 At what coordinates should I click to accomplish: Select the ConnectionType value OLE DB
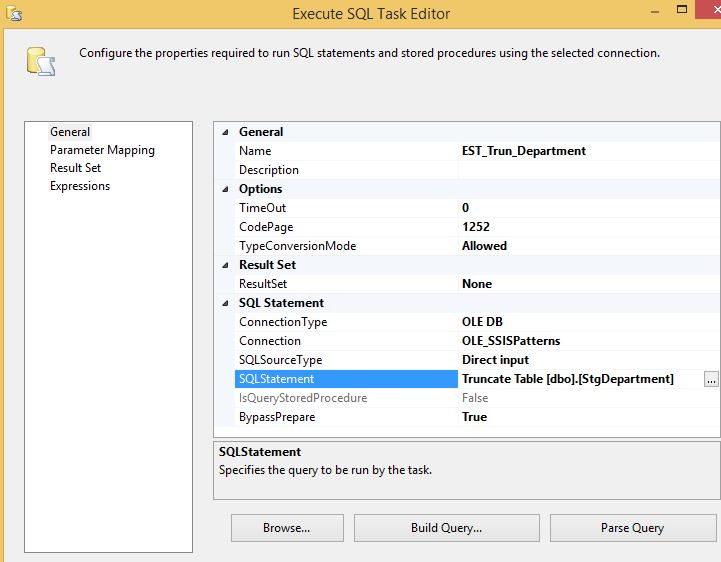[x=587, y=322]
